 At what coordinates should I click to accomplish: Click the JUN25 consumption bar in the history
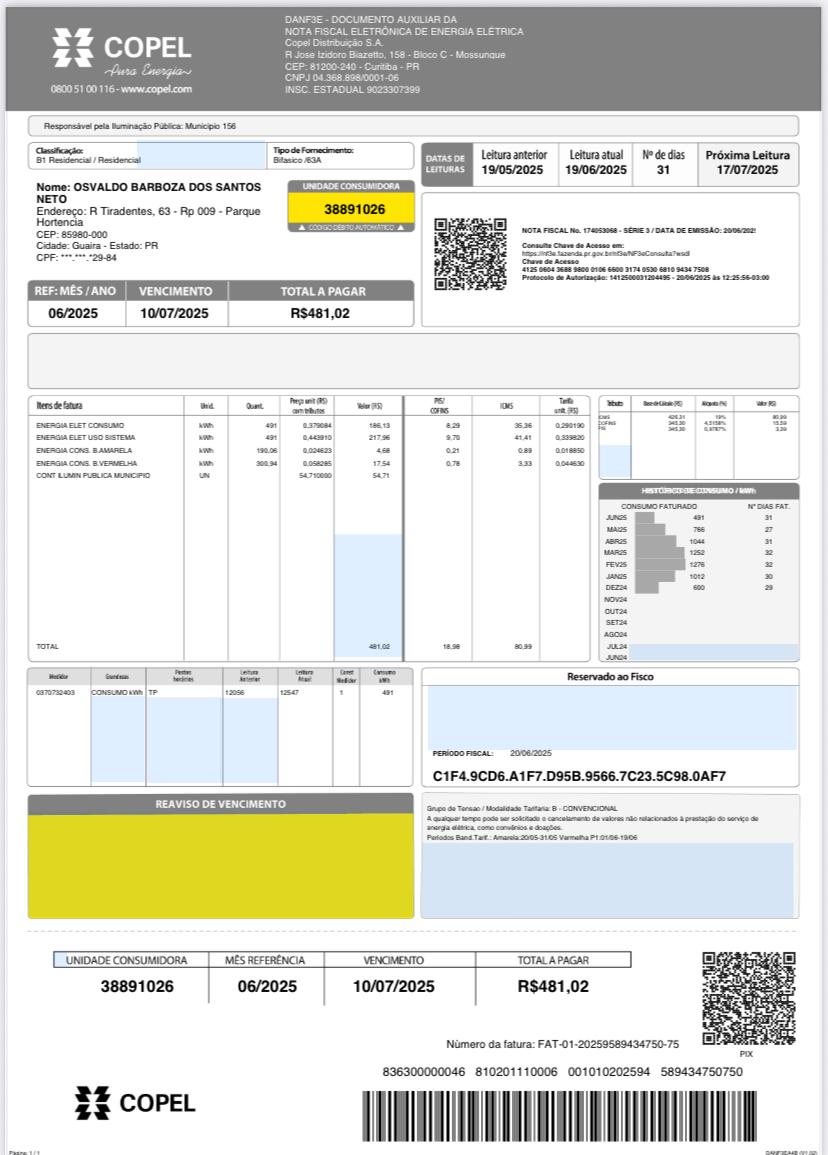click(x=644, y=518)
